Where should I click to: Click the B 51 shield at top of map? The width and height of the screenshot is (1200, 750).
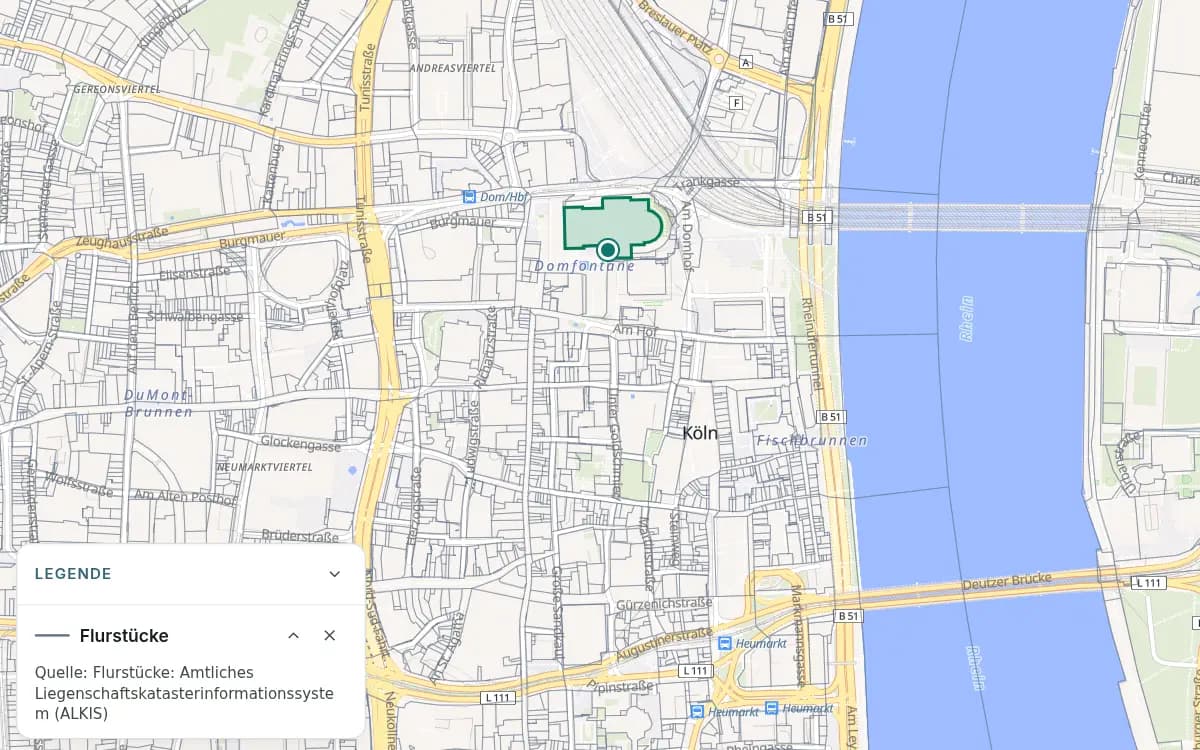(x=838, y=18)
